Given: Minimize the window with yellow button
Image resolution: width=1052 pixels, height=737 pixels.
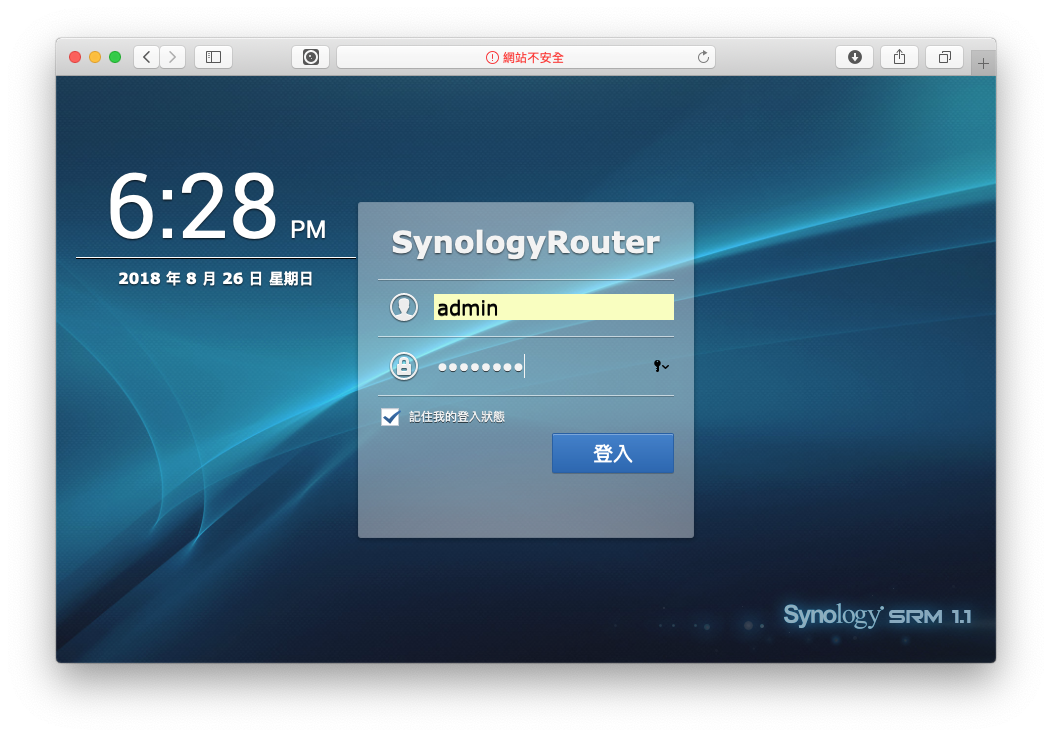Looking at the screenshot, I should tap(95, 57).
